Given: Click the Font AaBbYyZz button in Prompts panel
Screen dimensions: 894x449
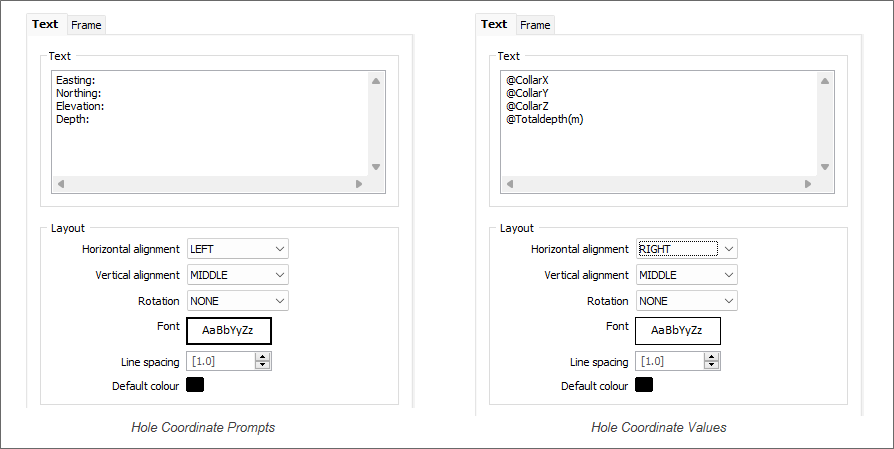Looking at the screenshot, I should 229,330.
